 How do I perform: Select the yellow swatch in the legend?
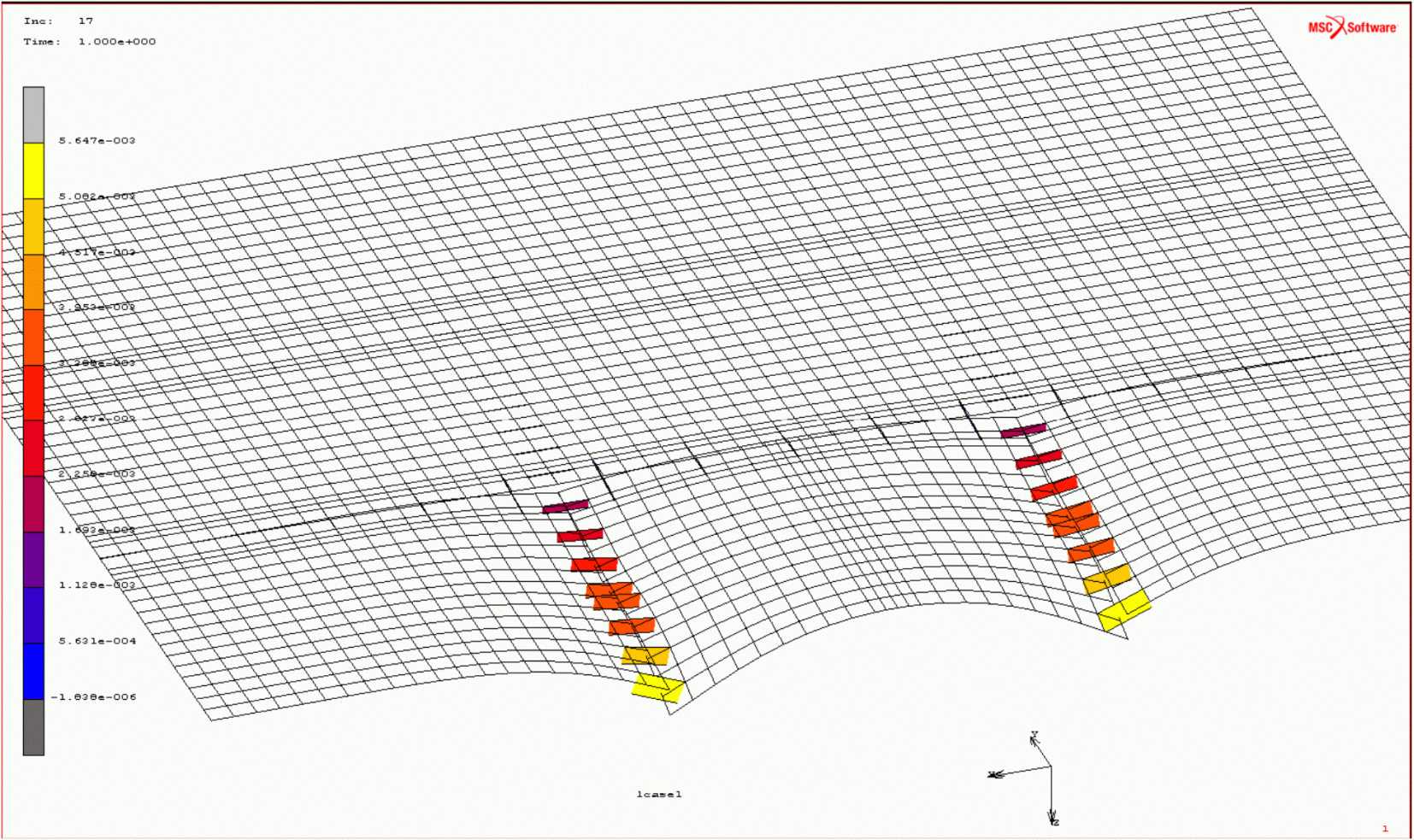tap(33, 170)
